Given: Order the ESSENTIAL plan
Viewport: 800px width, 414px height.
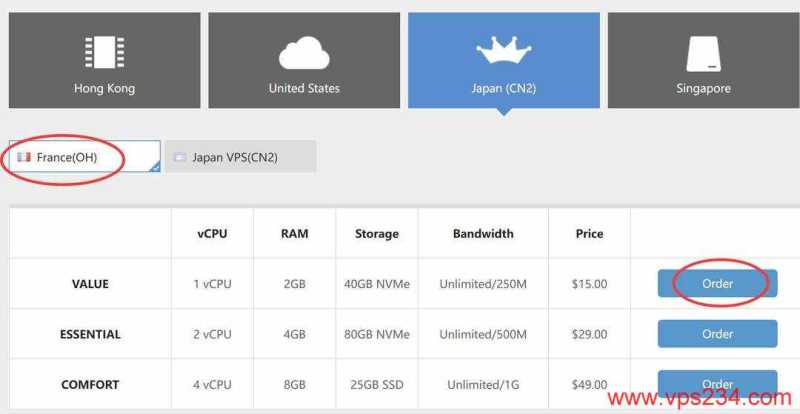Looking at the screenshot, I should click(x=717, y=334).
